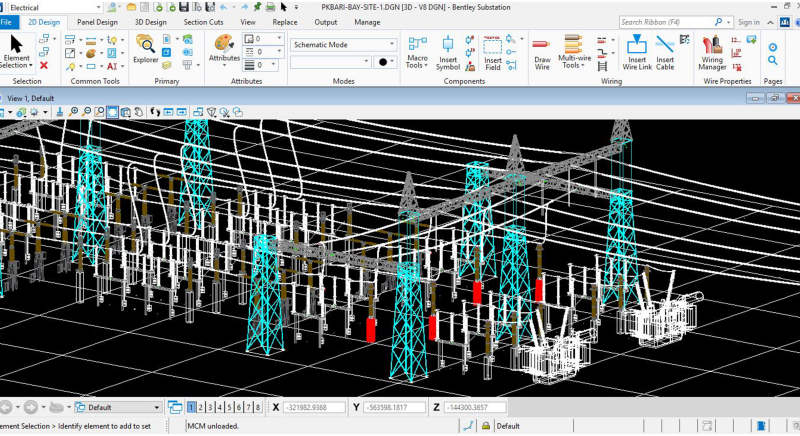The width and height of the screenshot is (800, 436).
Task: Toggle view number 1 button
Action: pyautogui.click(x=191, y=408)
